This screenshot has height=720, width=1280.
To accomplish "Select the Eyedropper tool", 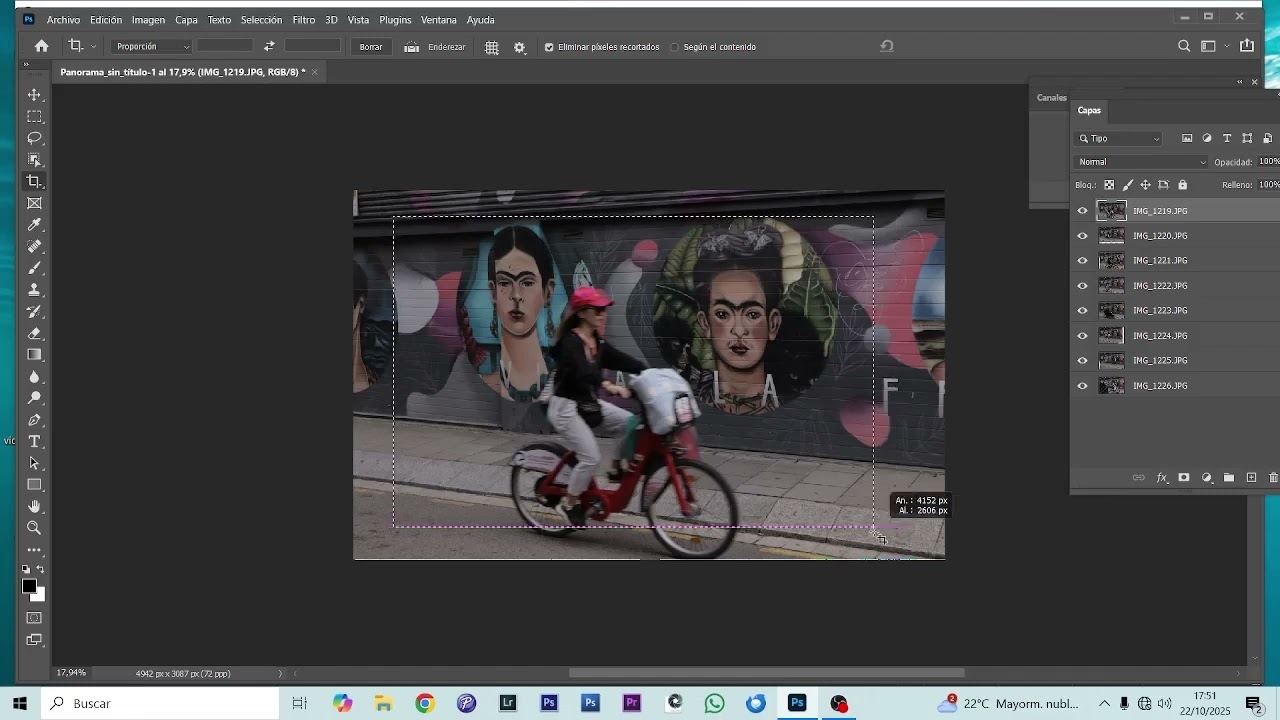I will point(34,225).
